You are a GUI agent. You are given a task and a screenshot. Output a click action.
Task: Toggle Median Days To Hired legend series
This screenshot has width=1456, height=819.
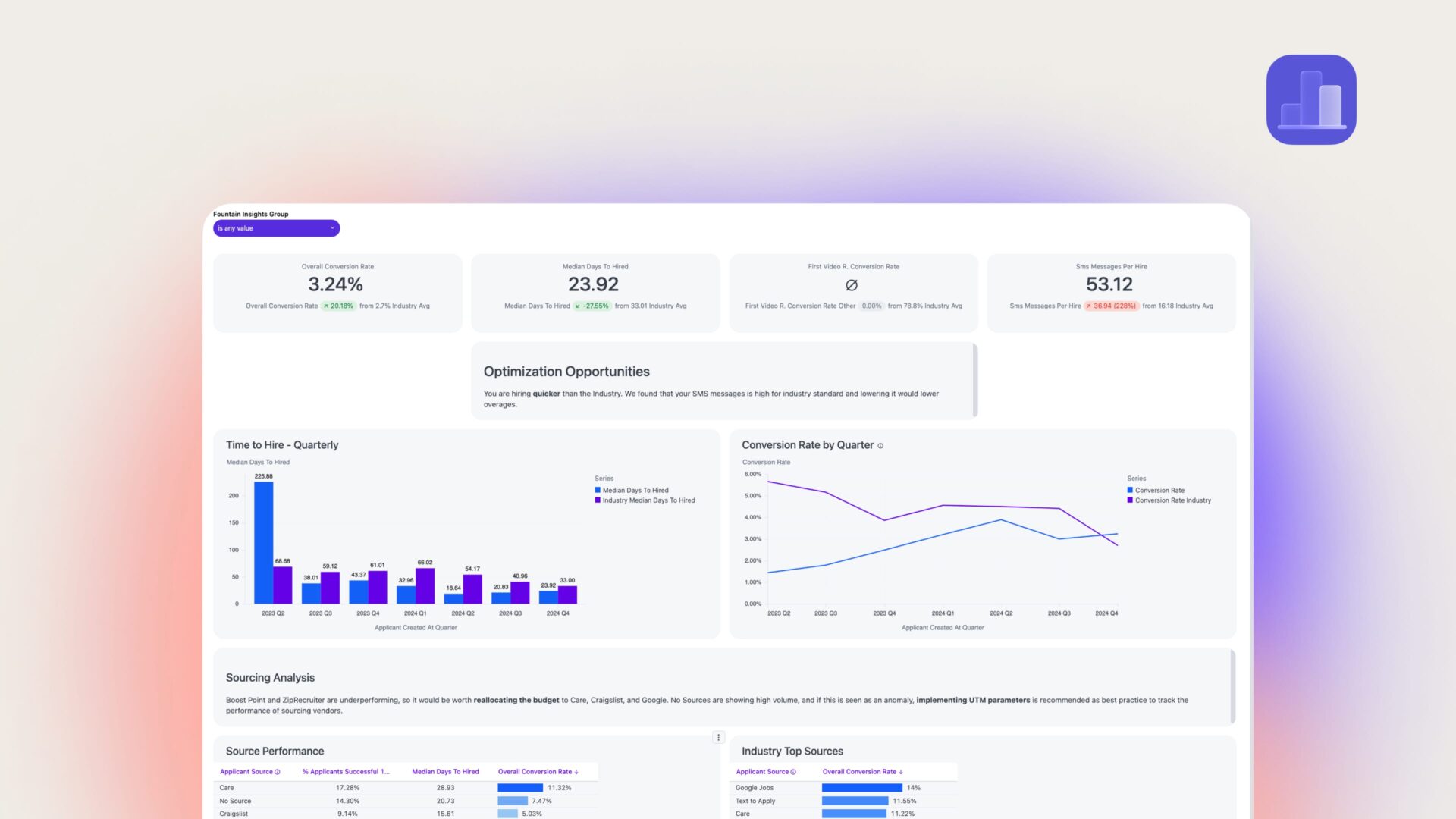pyautogui.click(x=635, y=491)
